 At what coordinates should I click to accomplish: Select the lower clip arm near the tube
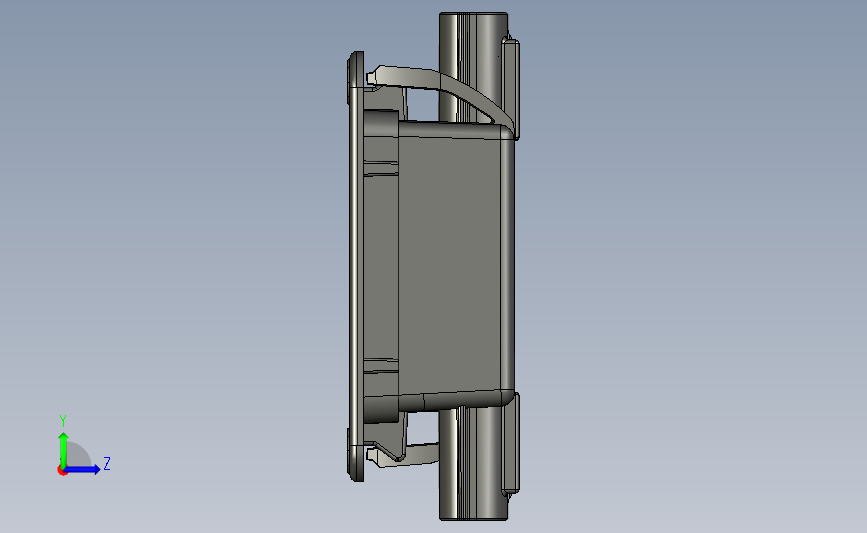click(x=403, y=455)
